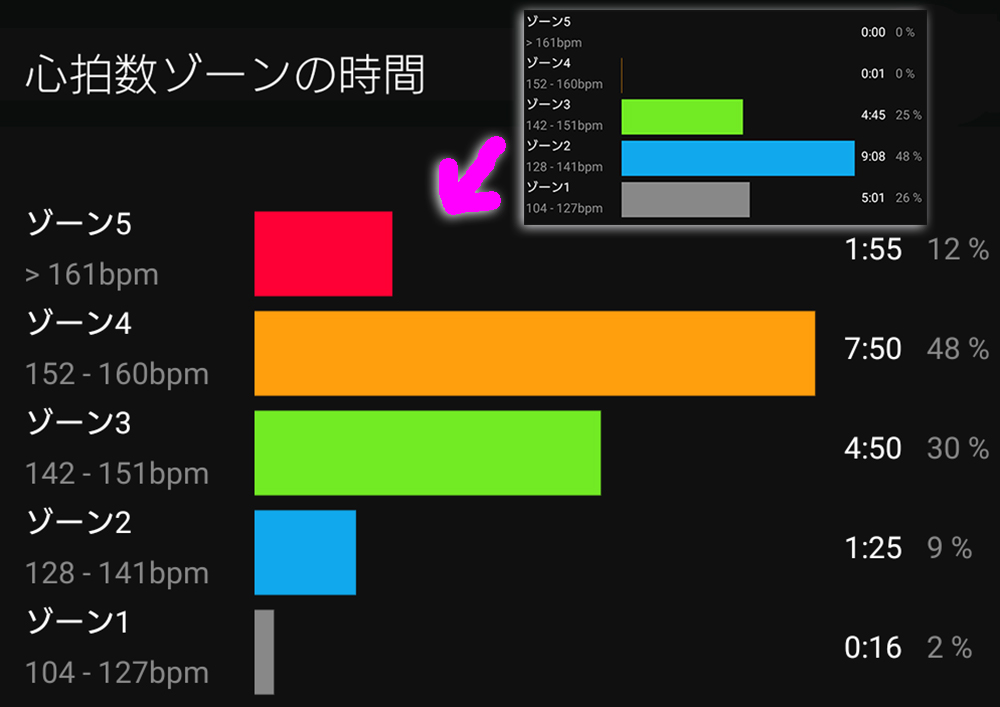Screen dimensions: 1000x707
Task: Open the inset heart rate chart thumbnail
Action: tap(725, 117)
